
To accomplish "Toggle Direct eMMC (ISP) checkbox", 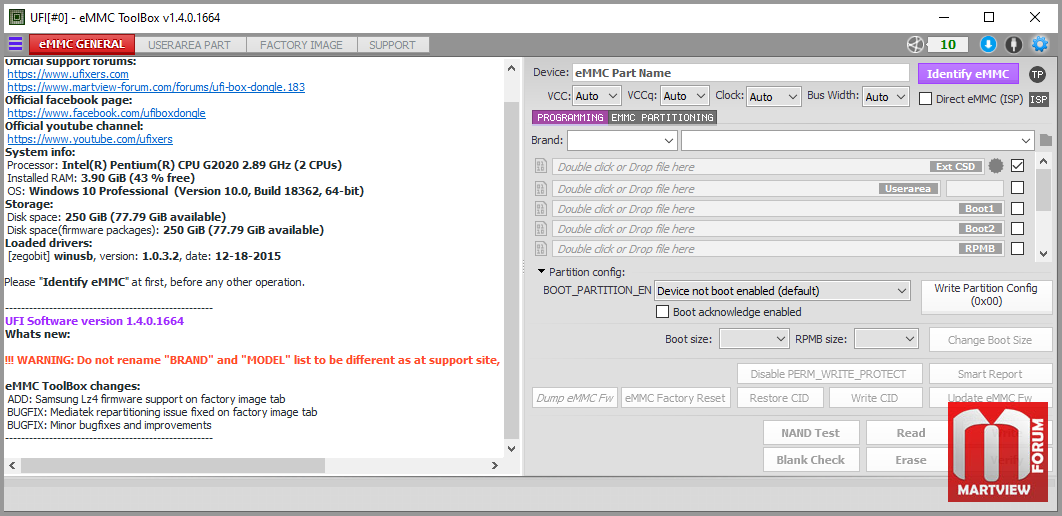I will pos(925,99).
